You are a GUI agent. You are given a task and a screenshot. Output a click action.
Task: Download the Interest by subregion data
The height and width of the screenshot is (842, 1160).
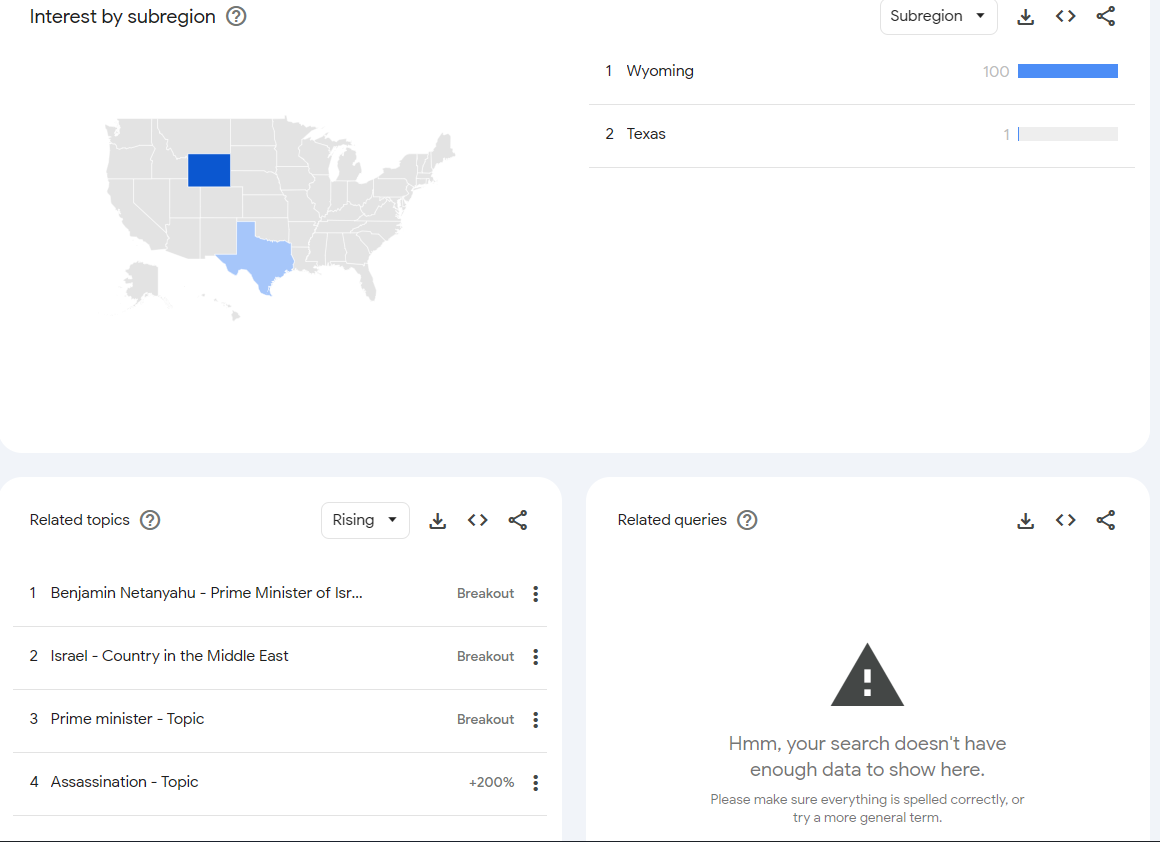coord(1025,16)
